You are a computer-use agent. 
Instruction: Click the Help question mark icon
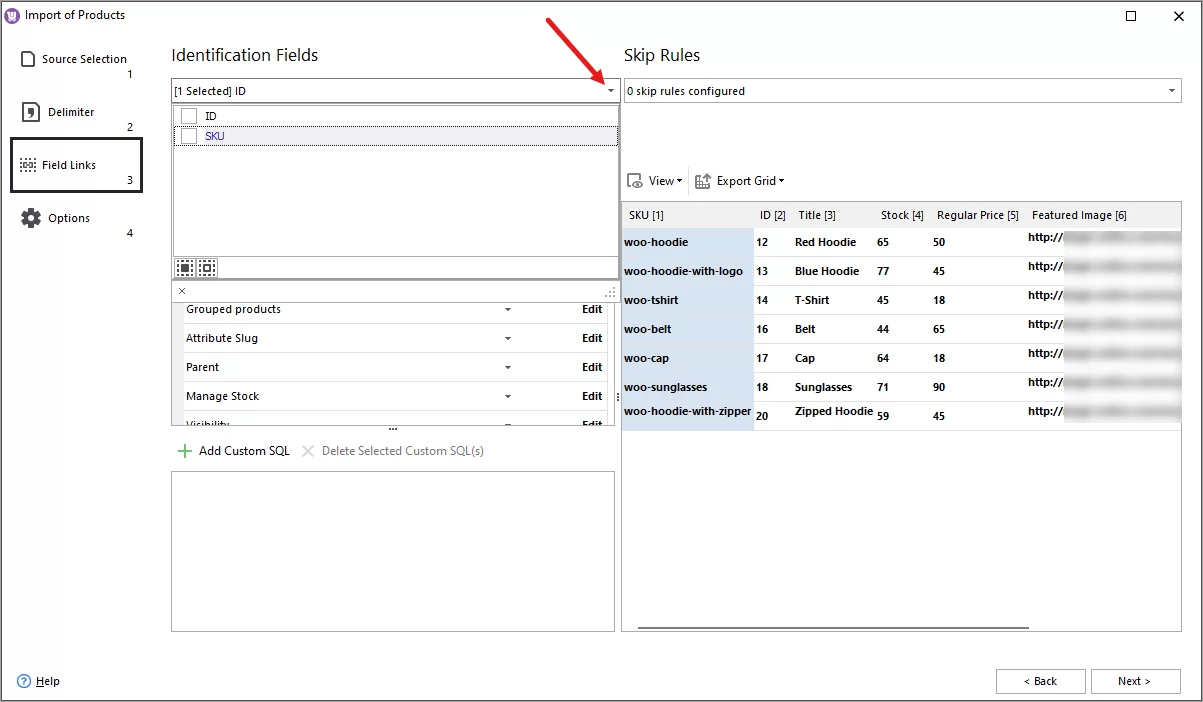coord(23,681)
